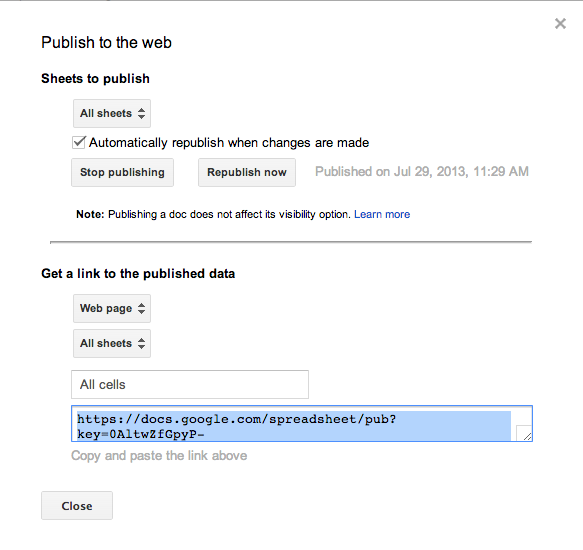Dismiss dialog using the top-right X icon
This screenshot has width=583, height=550.
click(x=560, y=23)
